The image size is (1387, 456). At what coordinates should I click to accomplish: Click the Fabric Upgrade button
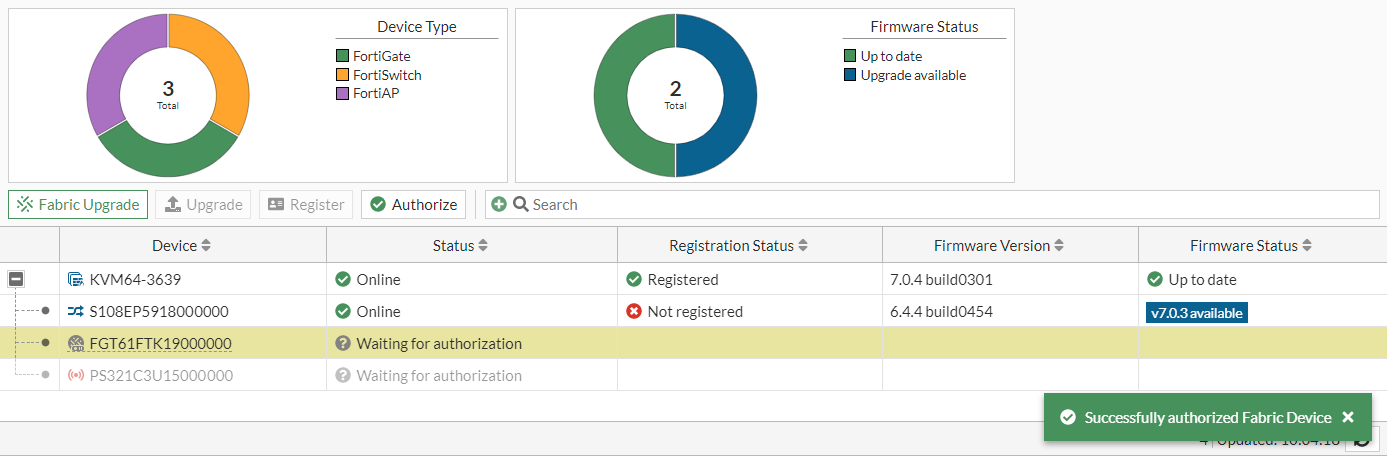(x=78, y=205)
